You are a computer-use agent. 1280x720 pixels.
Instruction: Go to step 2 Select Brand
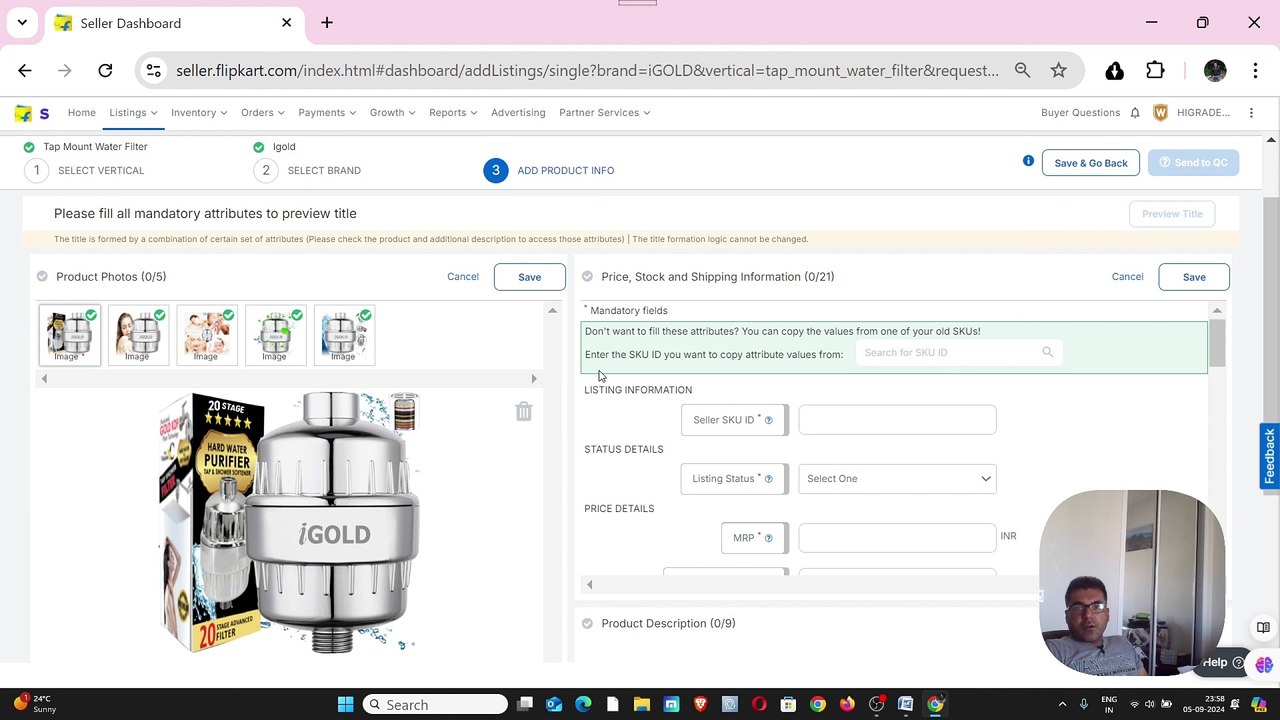pos(308,170)
